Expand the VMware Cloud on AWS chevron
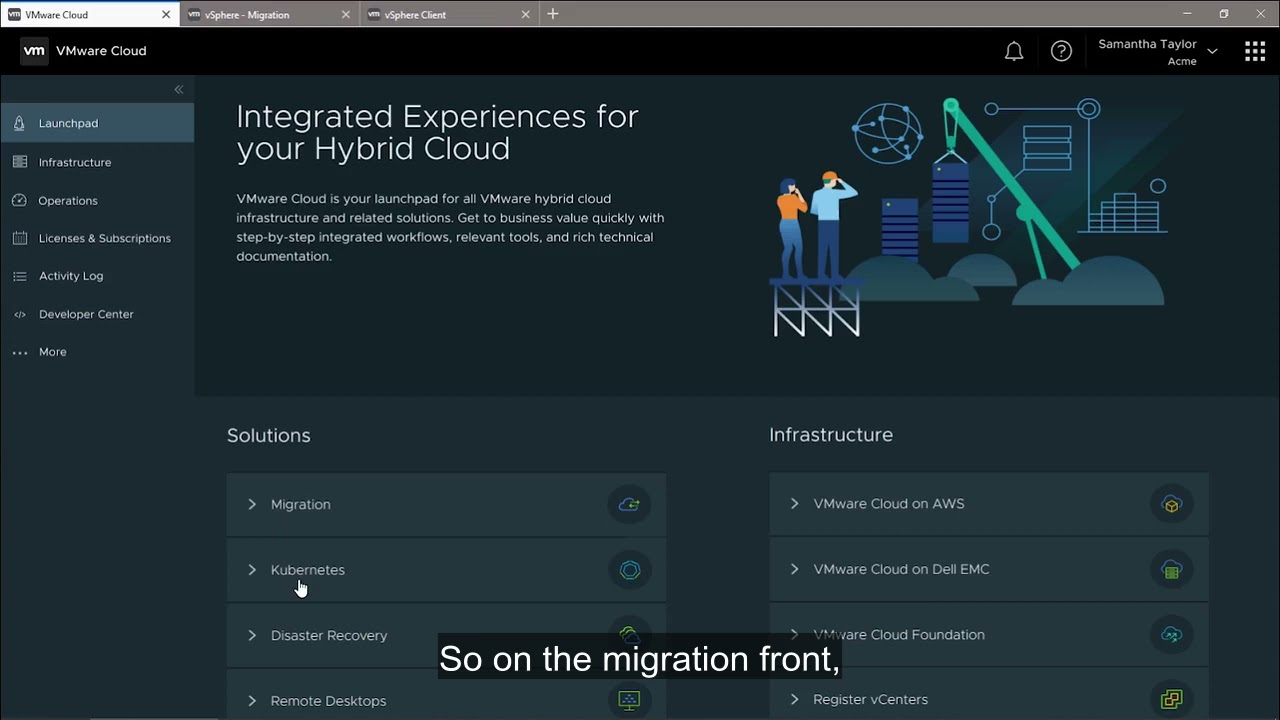This screenshot has width=1280, height=720. (x=794, y=504)
